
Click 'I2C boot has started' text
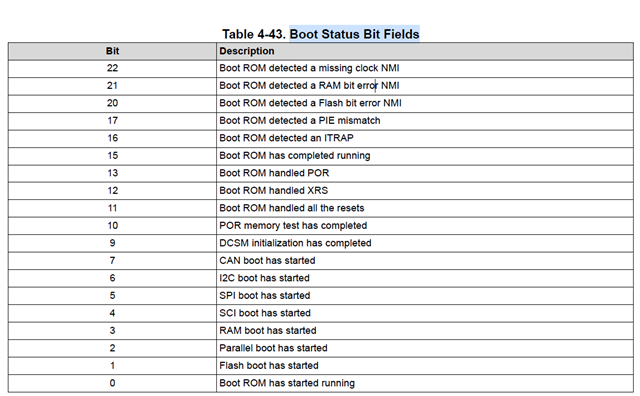(x=264, y=278)
